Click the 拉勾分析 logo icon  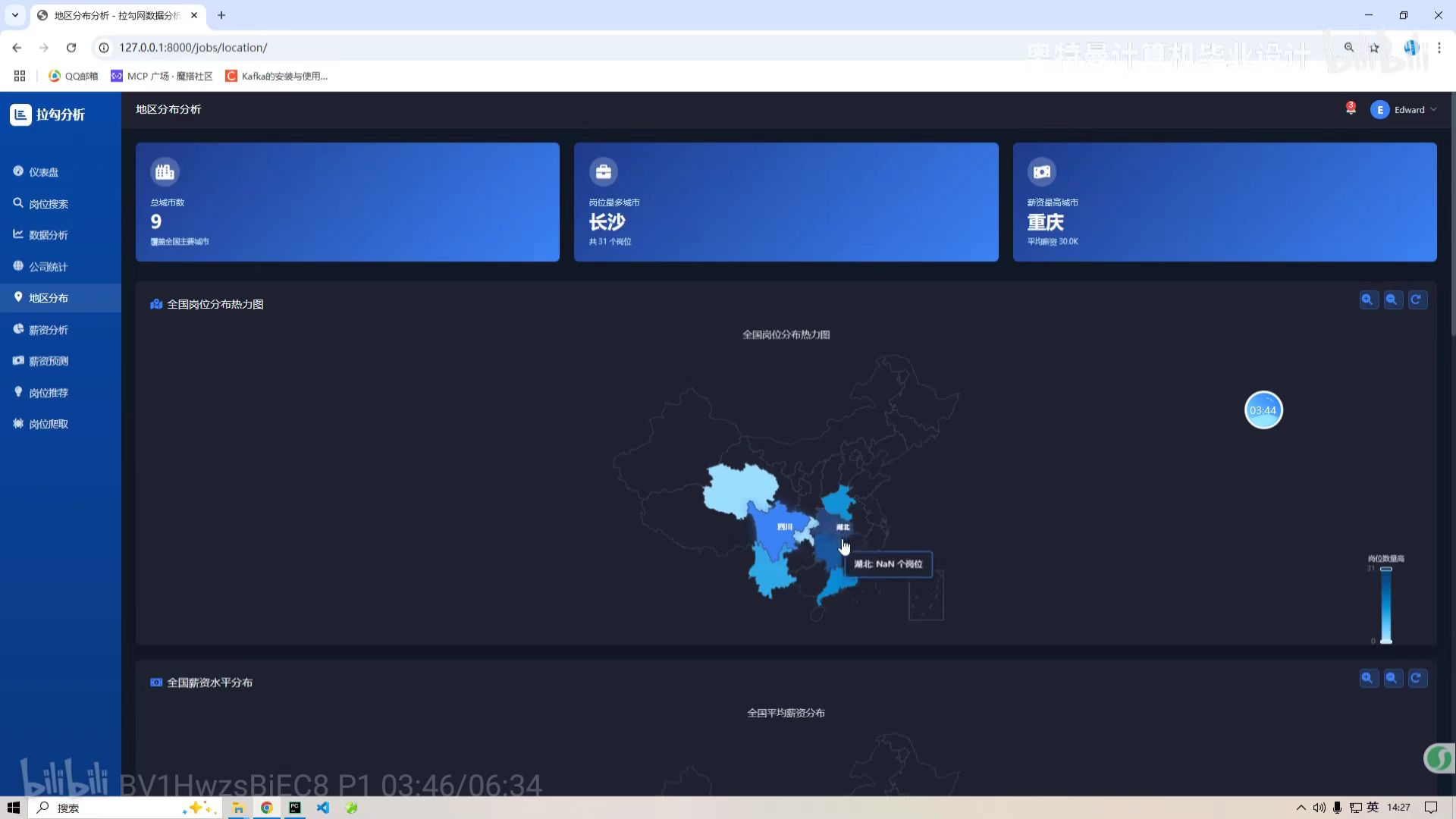(20, 115)
